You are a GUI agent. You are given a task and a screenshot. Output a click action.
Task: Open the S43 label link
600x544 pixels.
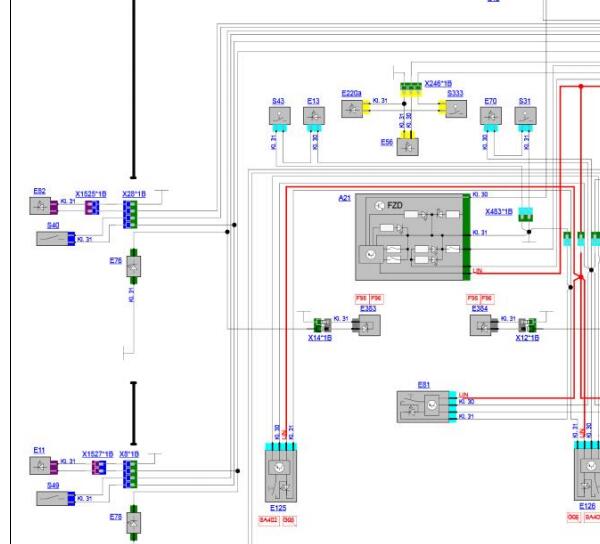click(x=278, y=101)
